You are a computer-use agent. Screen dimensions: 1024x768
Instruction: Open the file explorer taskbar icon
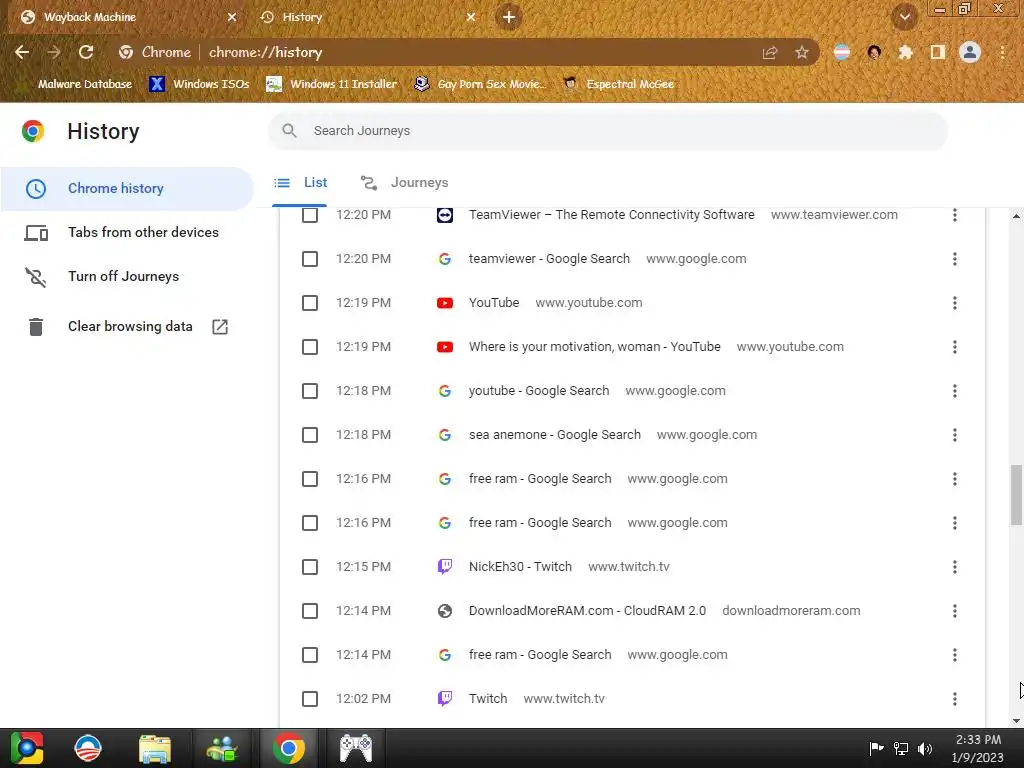point(155,749)
